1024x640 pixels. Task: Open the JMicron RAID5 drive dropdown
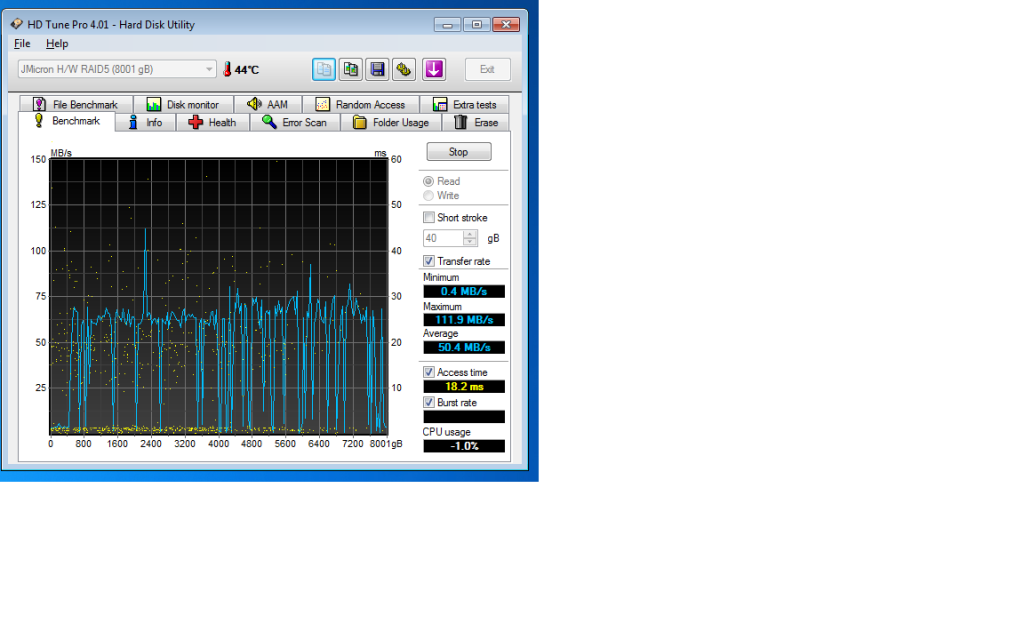click(x=117, y=69)
